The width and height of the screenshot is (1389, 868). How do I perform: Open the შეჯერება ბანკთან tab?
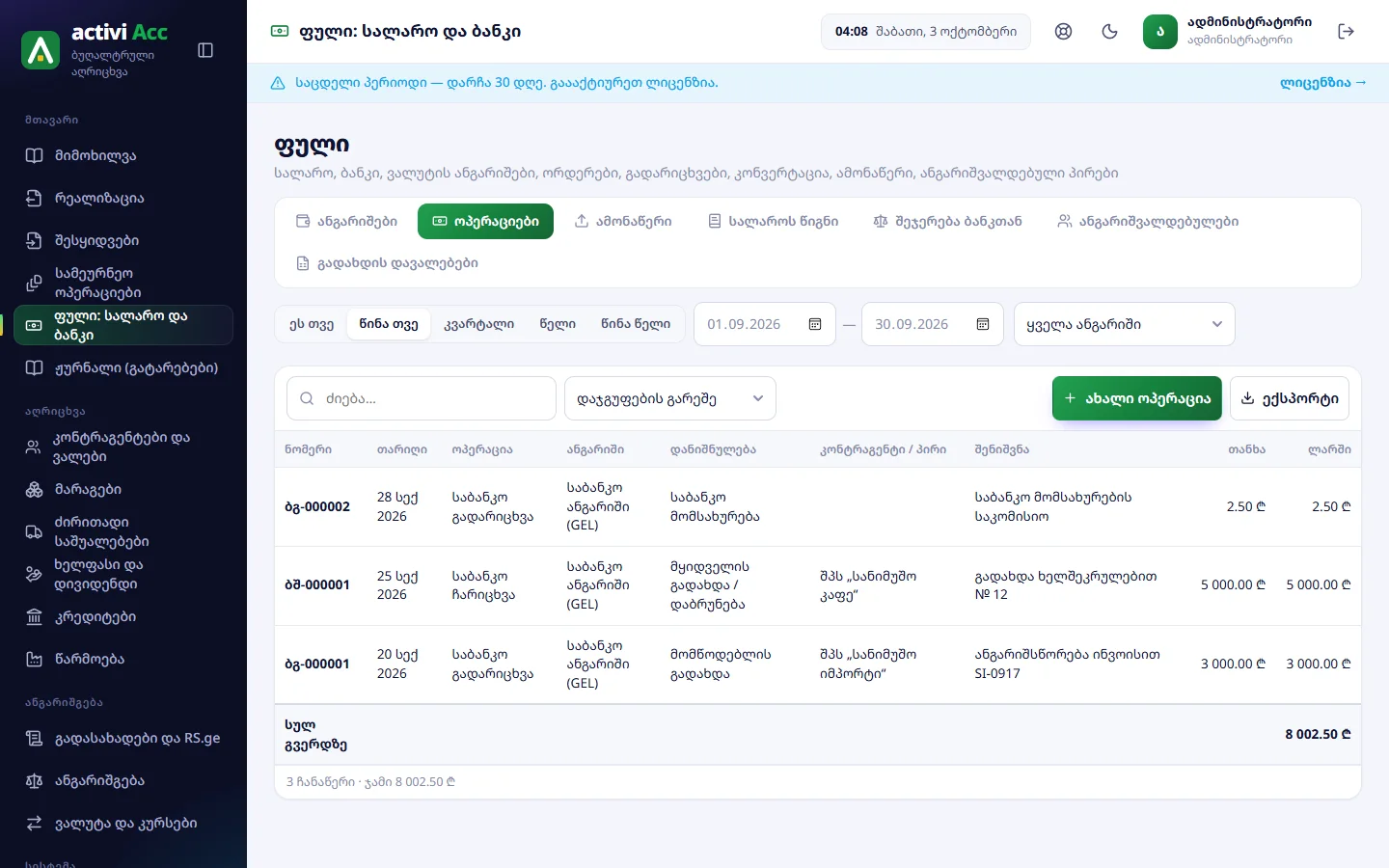(x=947, y=221)
